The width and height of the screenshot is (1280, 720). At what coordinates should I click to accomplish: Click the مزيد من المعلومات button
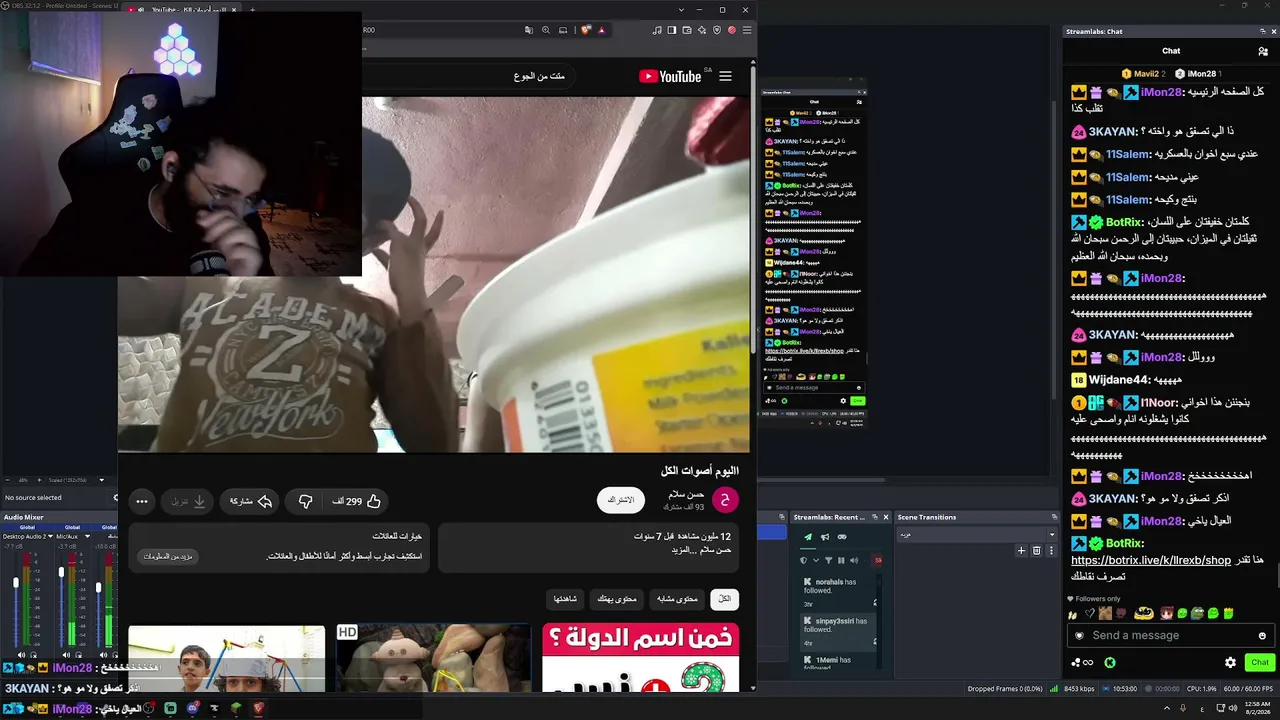[x=169, y=556]
